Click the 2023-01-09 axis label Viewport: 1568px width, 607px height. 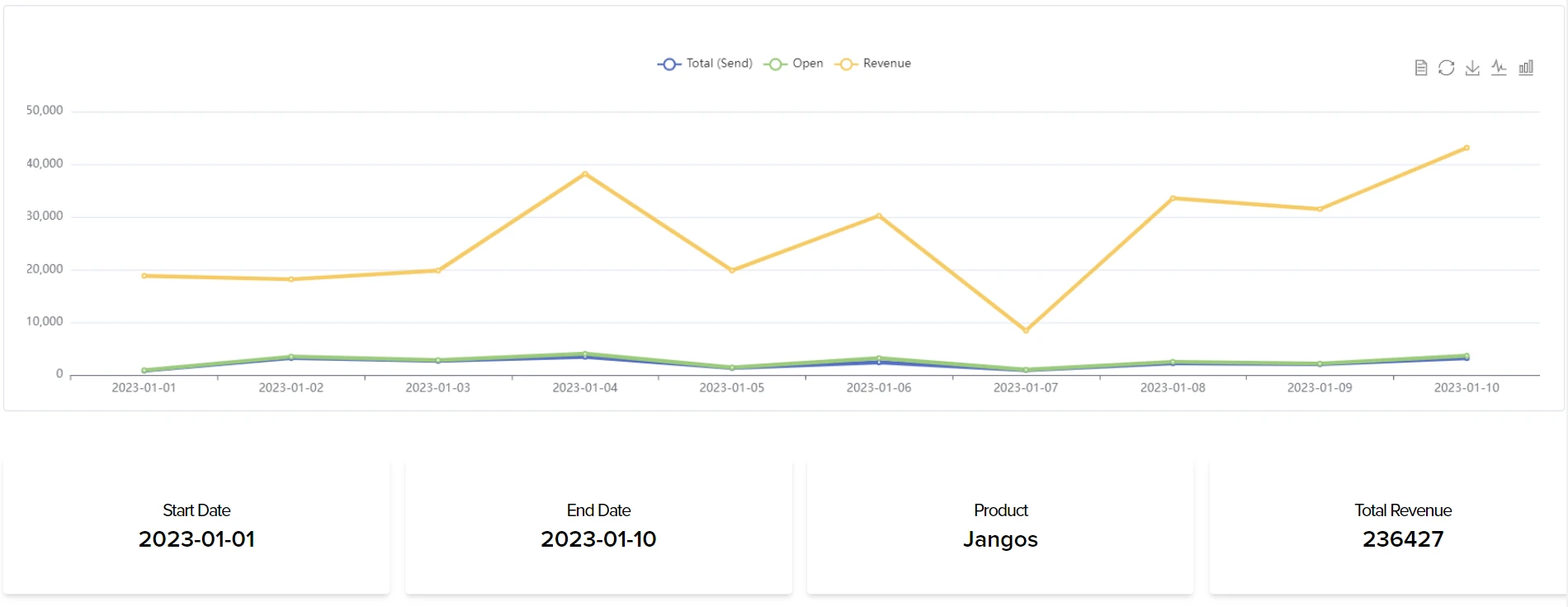point(1320,387)
